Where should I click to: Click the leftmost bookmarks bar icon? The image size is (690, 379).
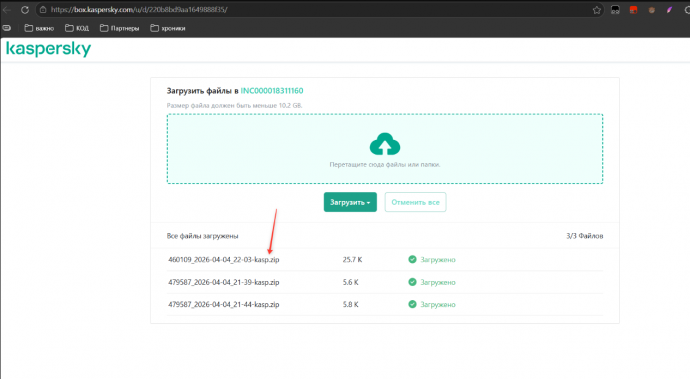click(x=7, y=28)
